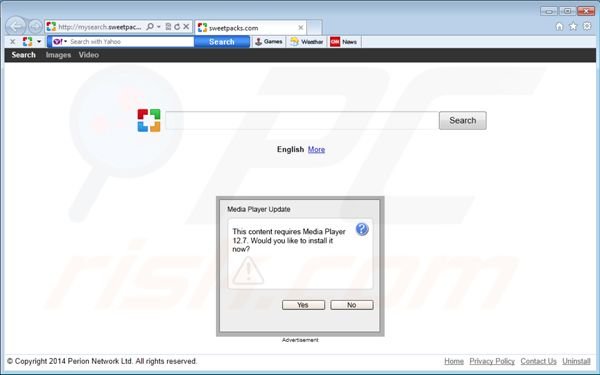Click the Copyright 2014 Perion Network text
The width and height of the screenshot is (600, 375).
click(102, 361)
